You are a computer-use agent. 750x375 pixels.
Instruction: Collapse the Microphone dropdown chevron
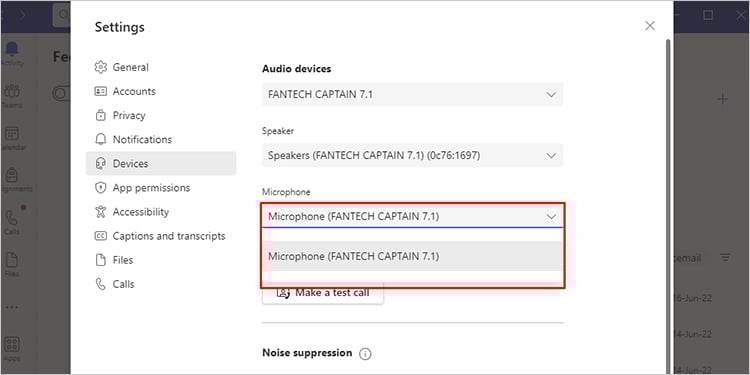tap(551, 217)
